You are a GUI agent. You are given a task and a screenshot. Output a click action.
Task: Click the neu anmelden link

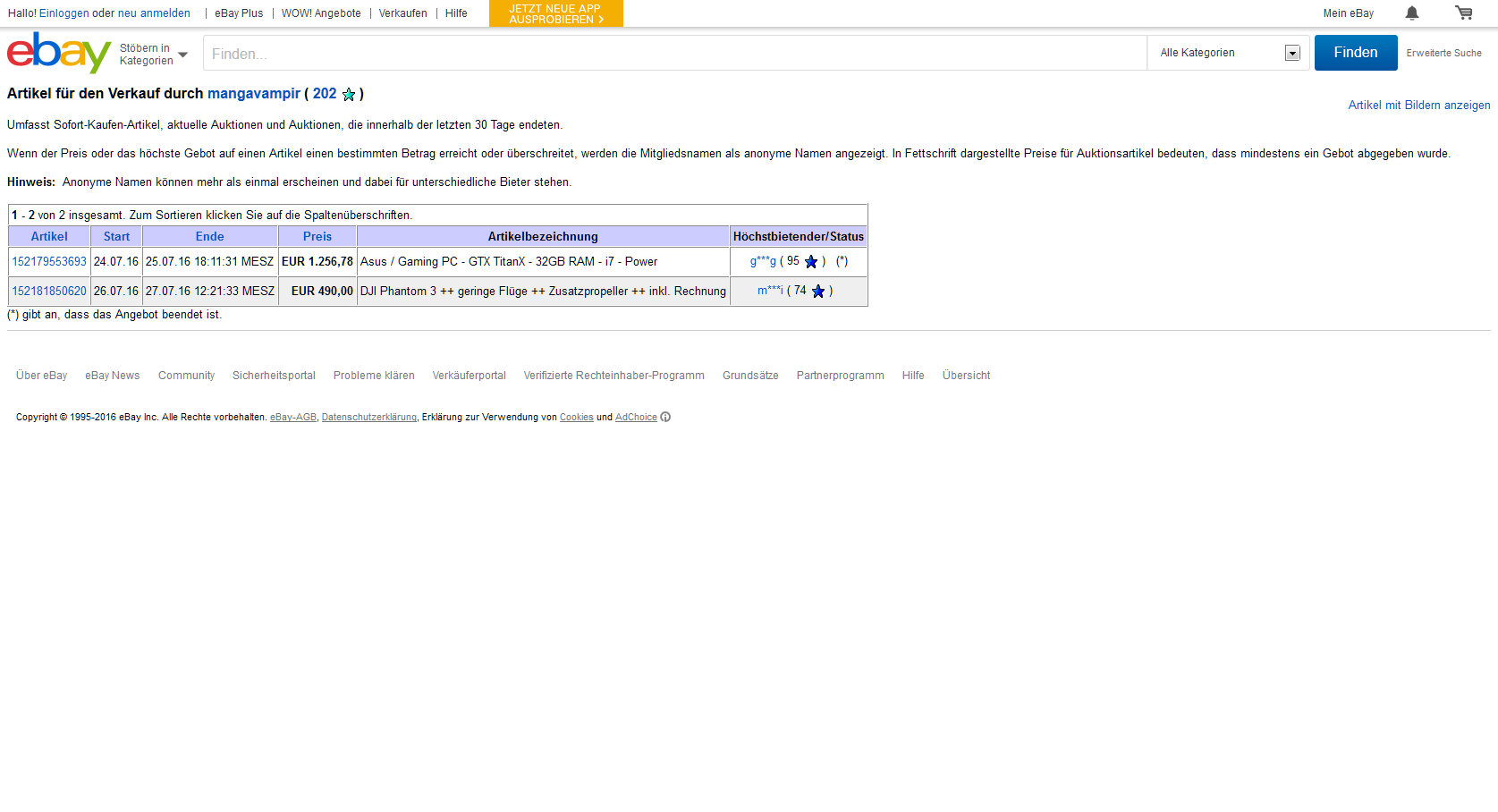(154, 13)
